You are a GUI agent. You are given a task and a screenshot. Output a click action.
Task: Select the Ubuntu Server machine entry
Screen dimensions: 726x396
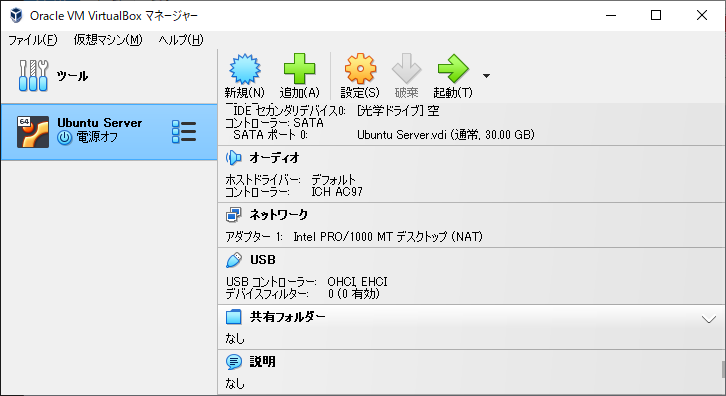pos(109,132)
